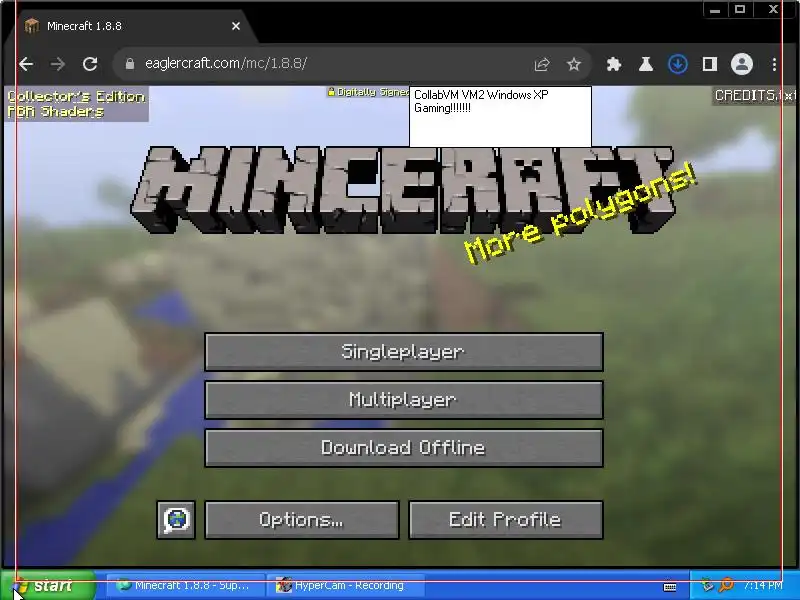Switch to Minecraft 1.8.8 taskbar item
This screenshot has width=800, height=600.
click(x=185, y=585)
